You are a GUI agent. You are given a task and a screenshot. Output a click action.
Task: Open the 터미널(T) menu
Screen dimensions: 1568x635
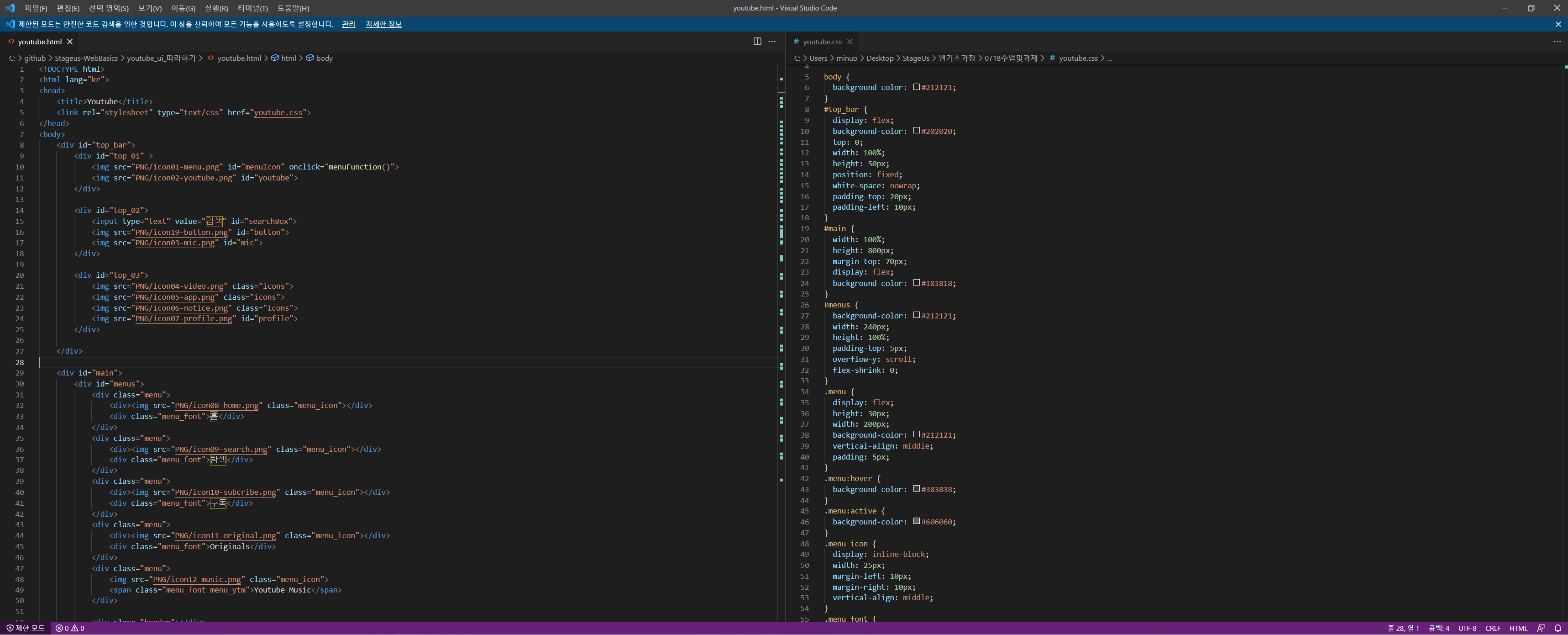tap(252, 9)
